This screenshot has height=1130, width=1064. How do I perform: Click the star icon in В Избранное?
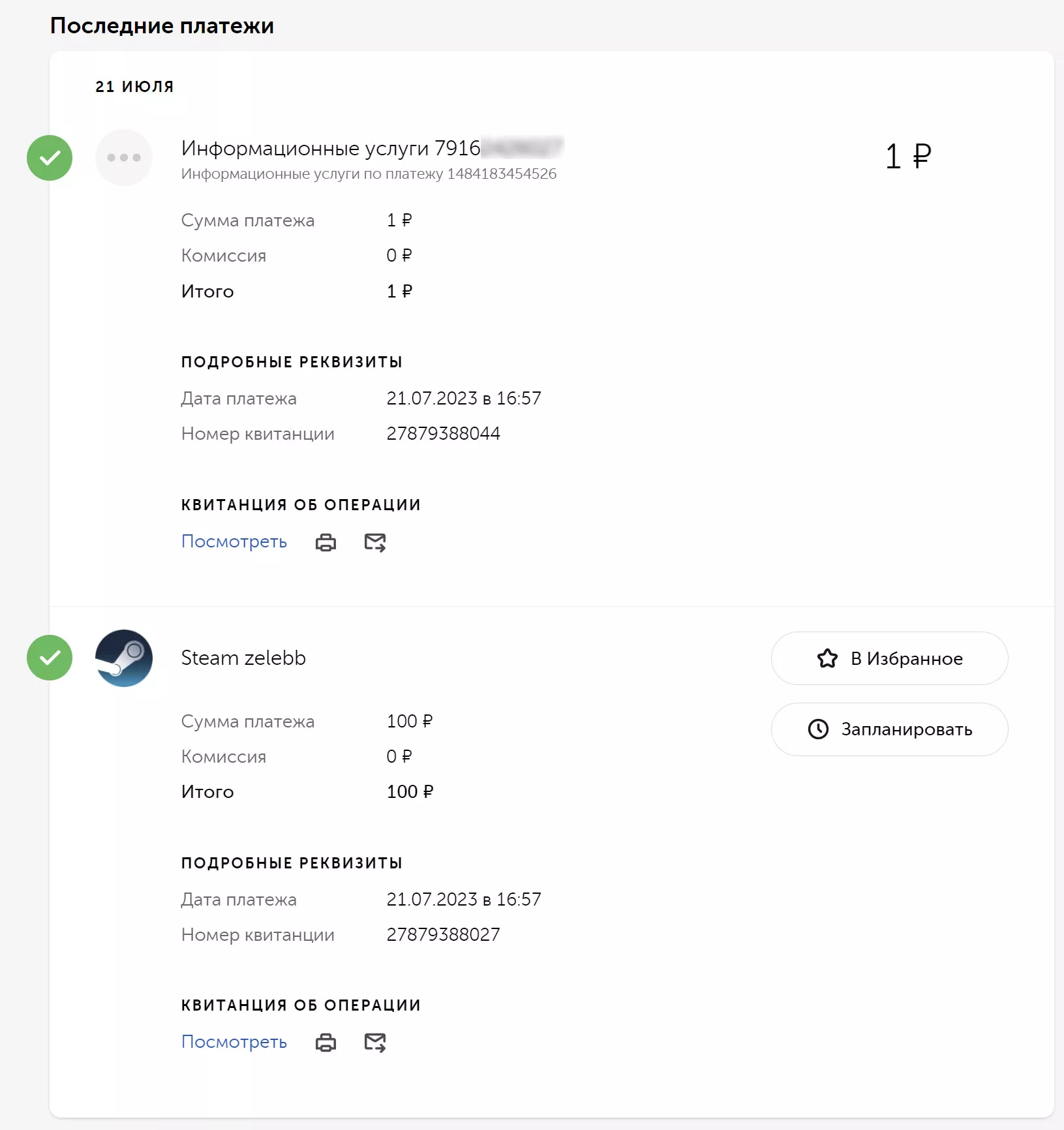coord(827,658)
